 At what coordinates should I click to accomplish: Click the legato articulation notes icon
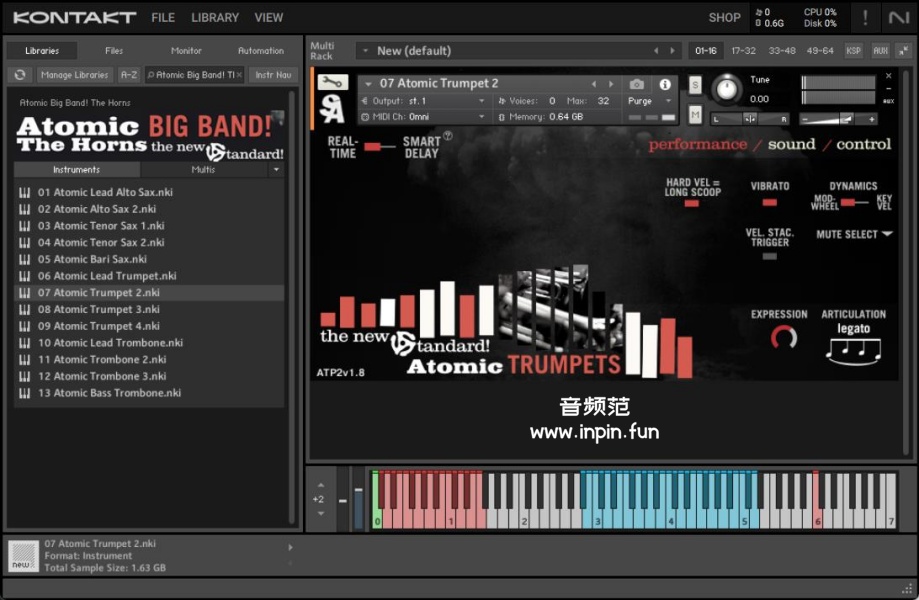[x=853, y=350]
